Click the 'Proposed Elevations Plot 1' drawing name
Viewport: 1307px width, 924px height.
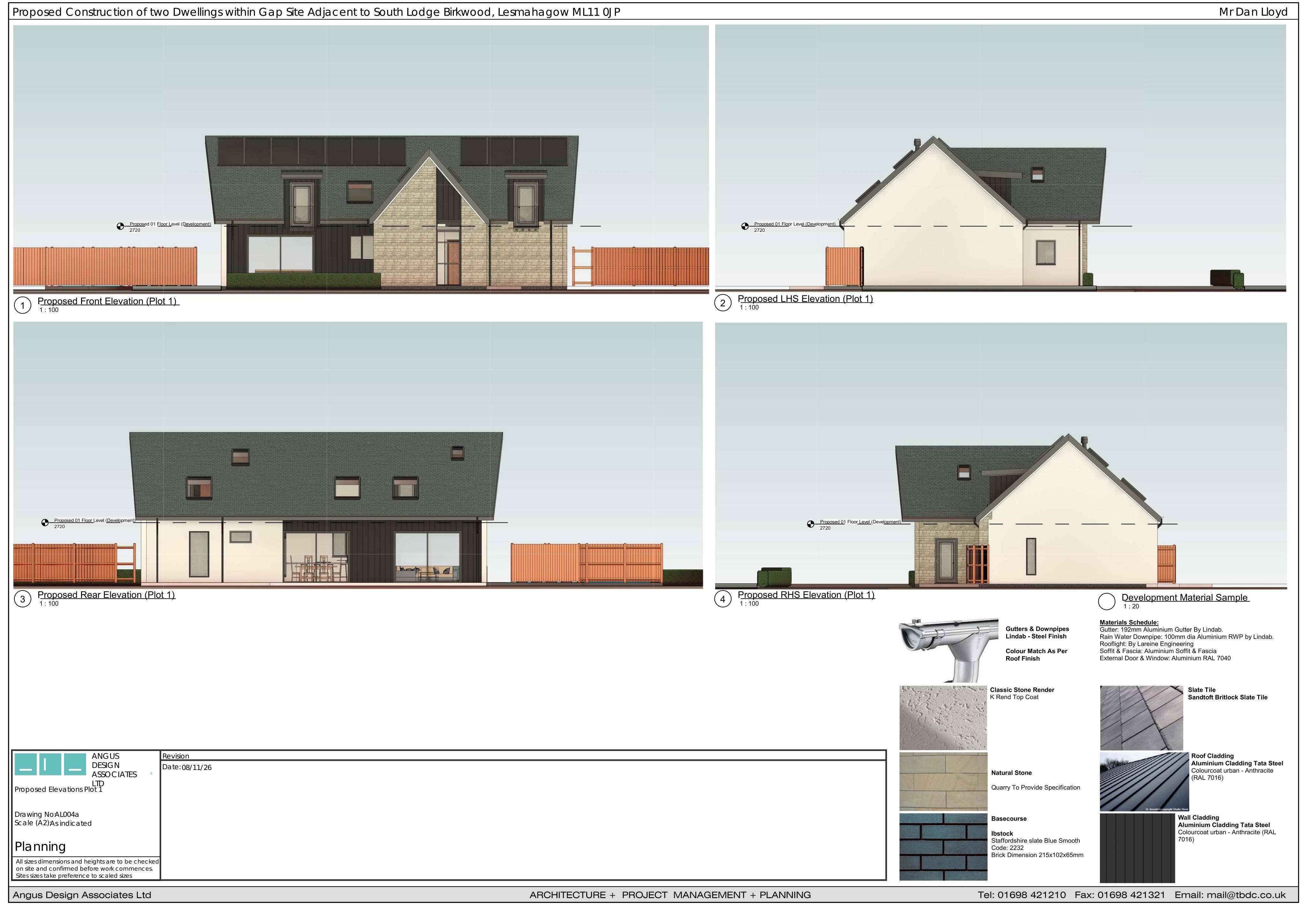click(x=59, y=790)
